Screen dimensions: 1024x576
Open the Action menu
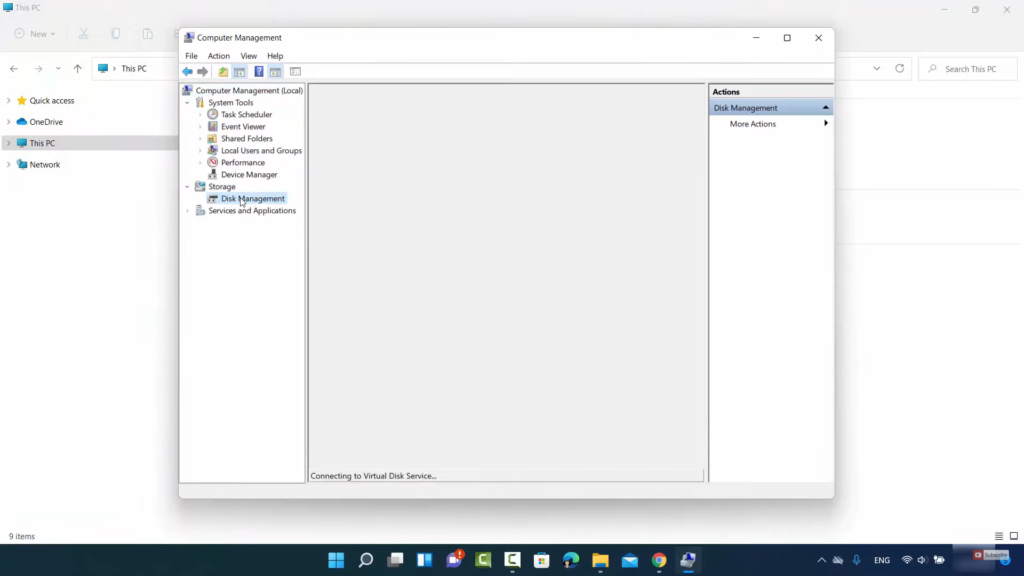coord(218,56)
